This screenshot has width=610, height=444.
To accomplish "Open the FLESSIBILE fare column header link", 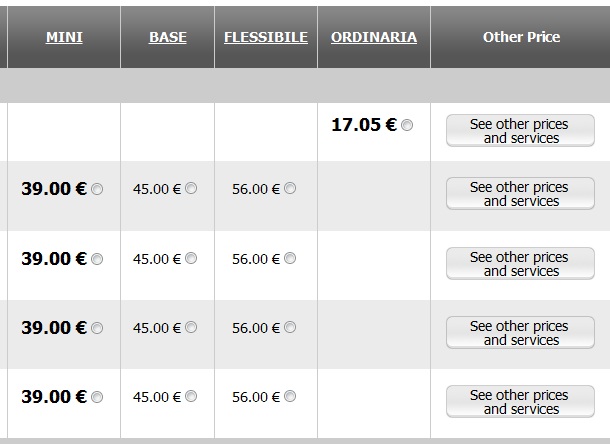I will click(266, 37).
